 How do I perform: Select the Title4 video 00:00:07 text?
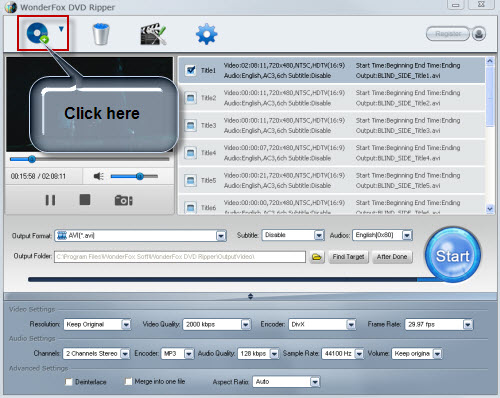coord(284,148)
